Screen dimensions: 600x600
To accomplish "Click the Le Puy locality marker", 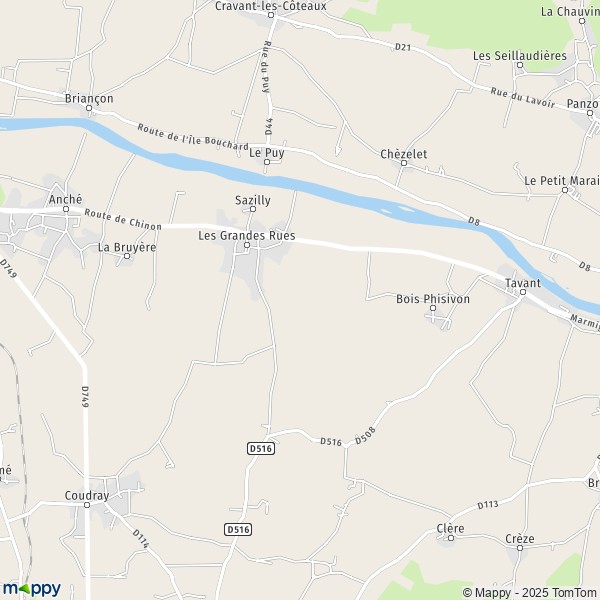I will pos(267,162).
